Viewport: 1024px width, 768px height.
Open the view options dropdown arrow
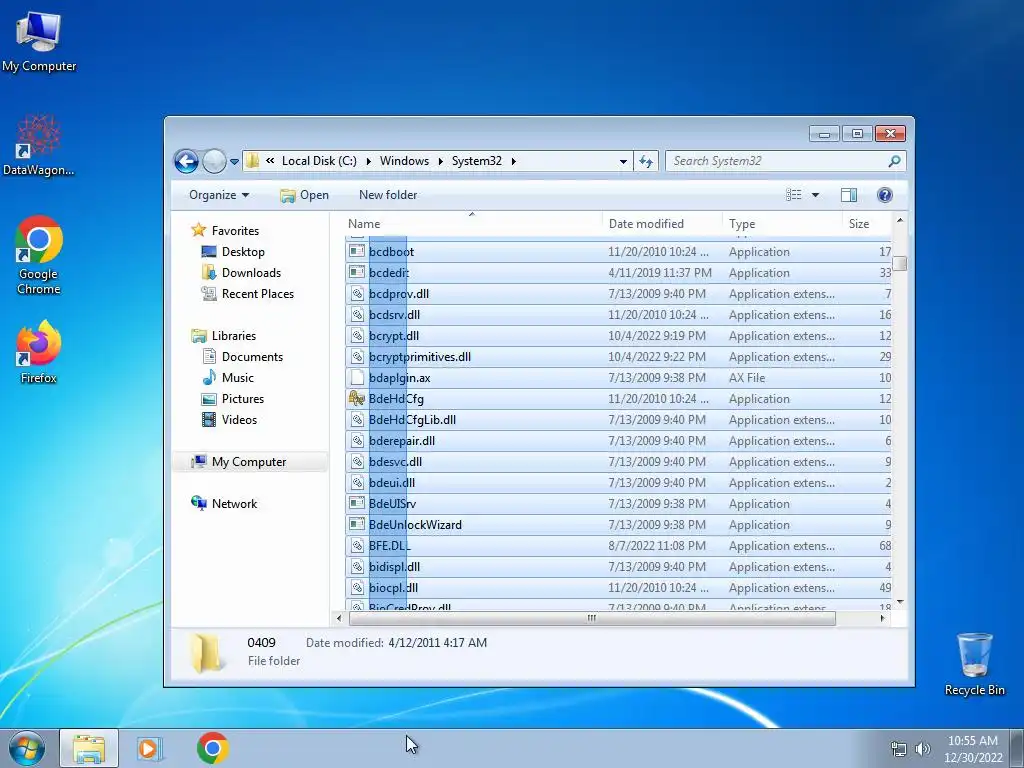point(815,195)
